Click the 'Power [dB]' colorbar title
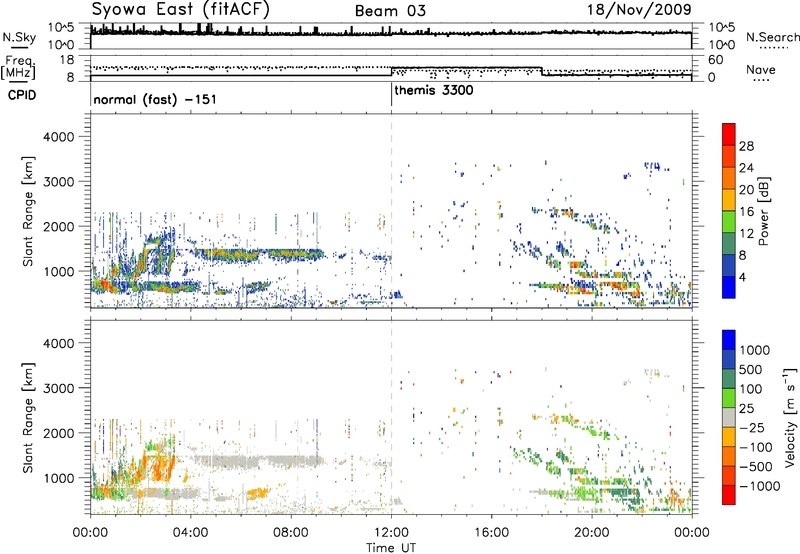Screen dimensions: 800x554 pyautogui.click(x=764, y=211)
